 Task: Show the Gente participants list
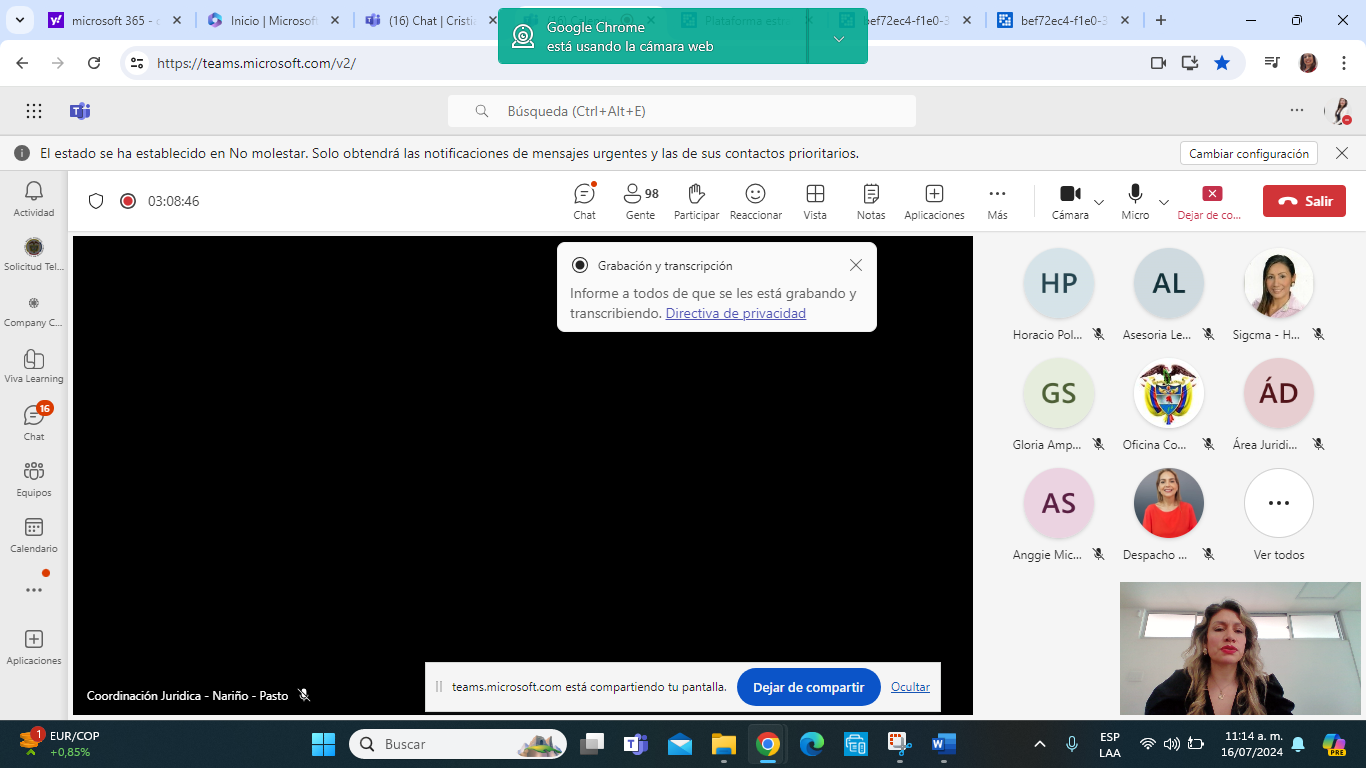coord(640,201)
